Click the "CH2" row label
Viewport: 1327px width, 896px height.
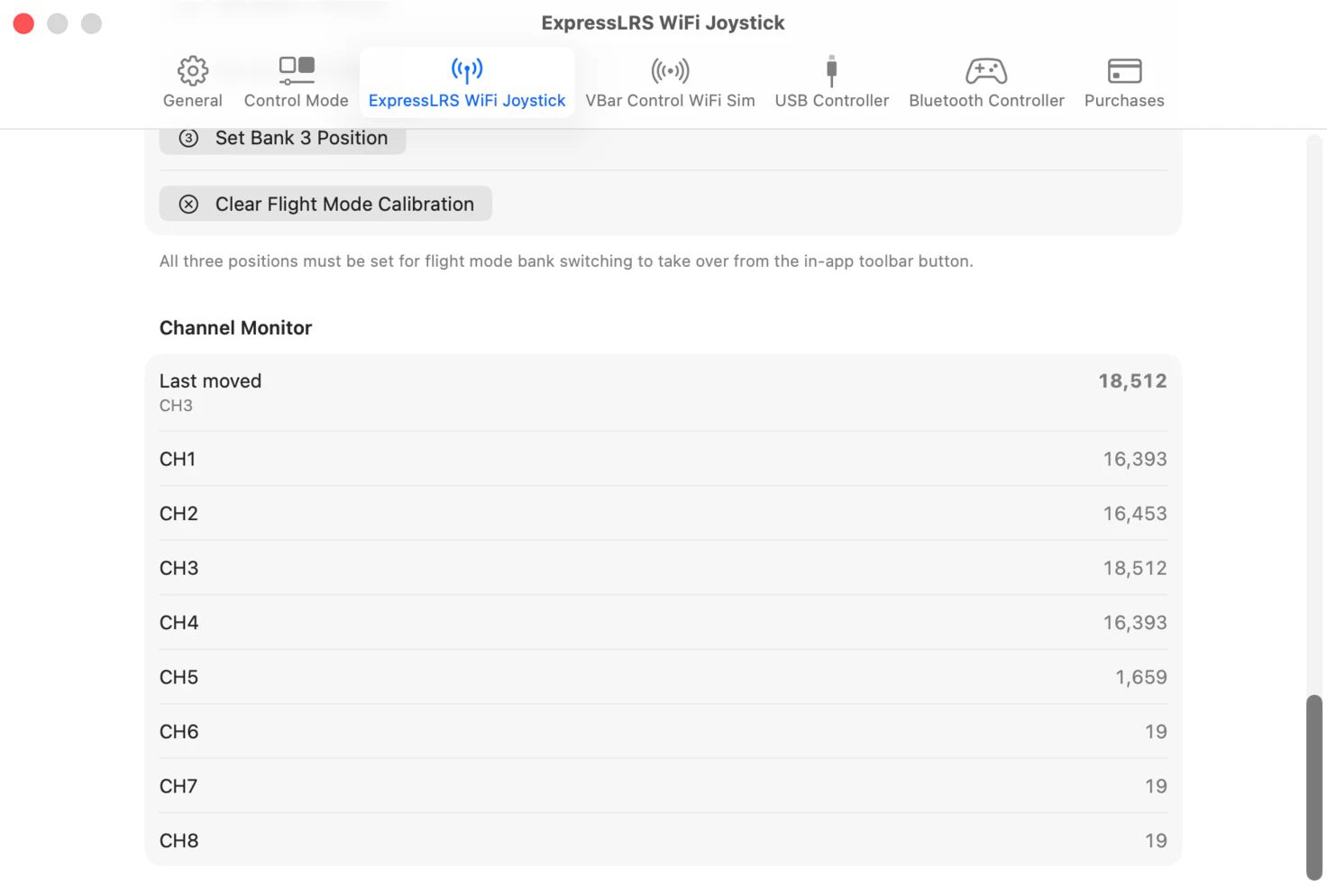tap(178, 514)
